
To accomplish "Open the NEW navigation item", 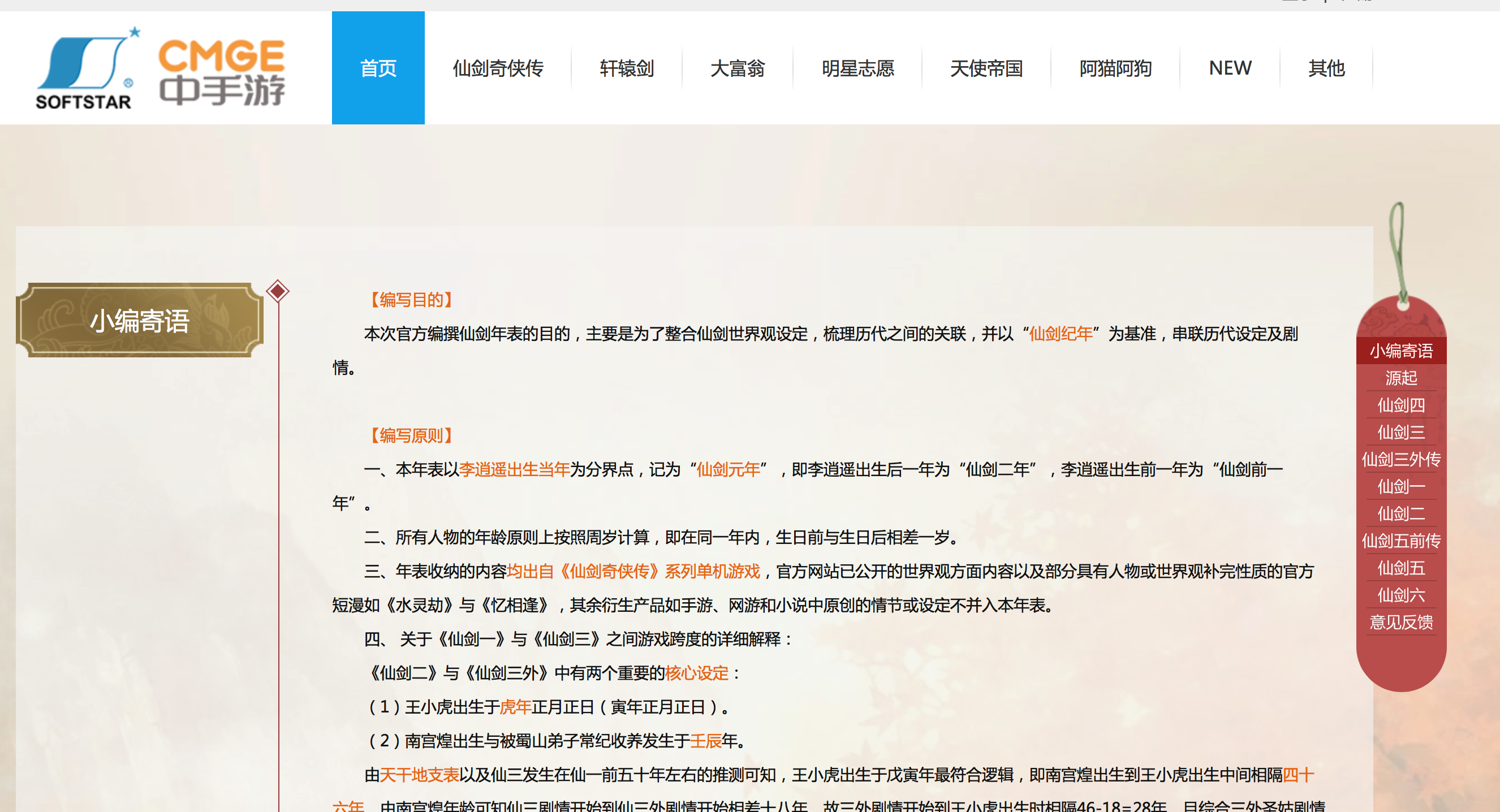I will [x=1230, y=68].
